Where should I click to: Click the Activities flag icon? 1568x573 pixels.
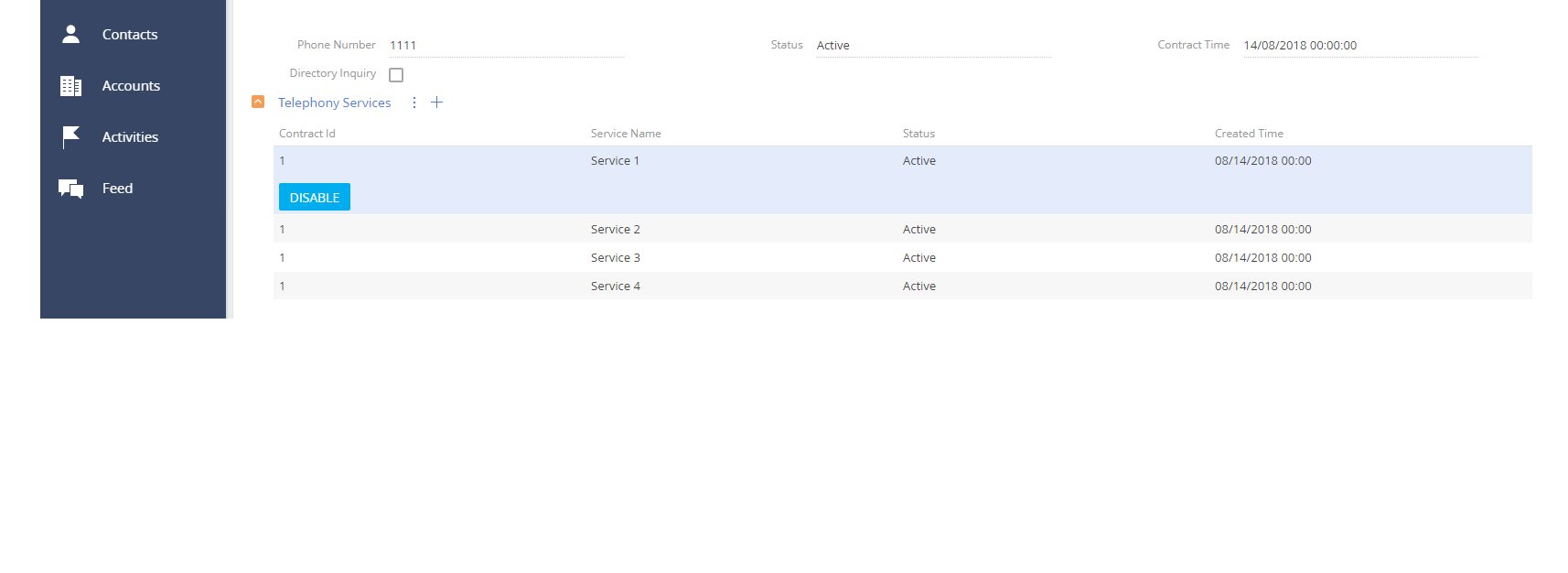point(70,137)
